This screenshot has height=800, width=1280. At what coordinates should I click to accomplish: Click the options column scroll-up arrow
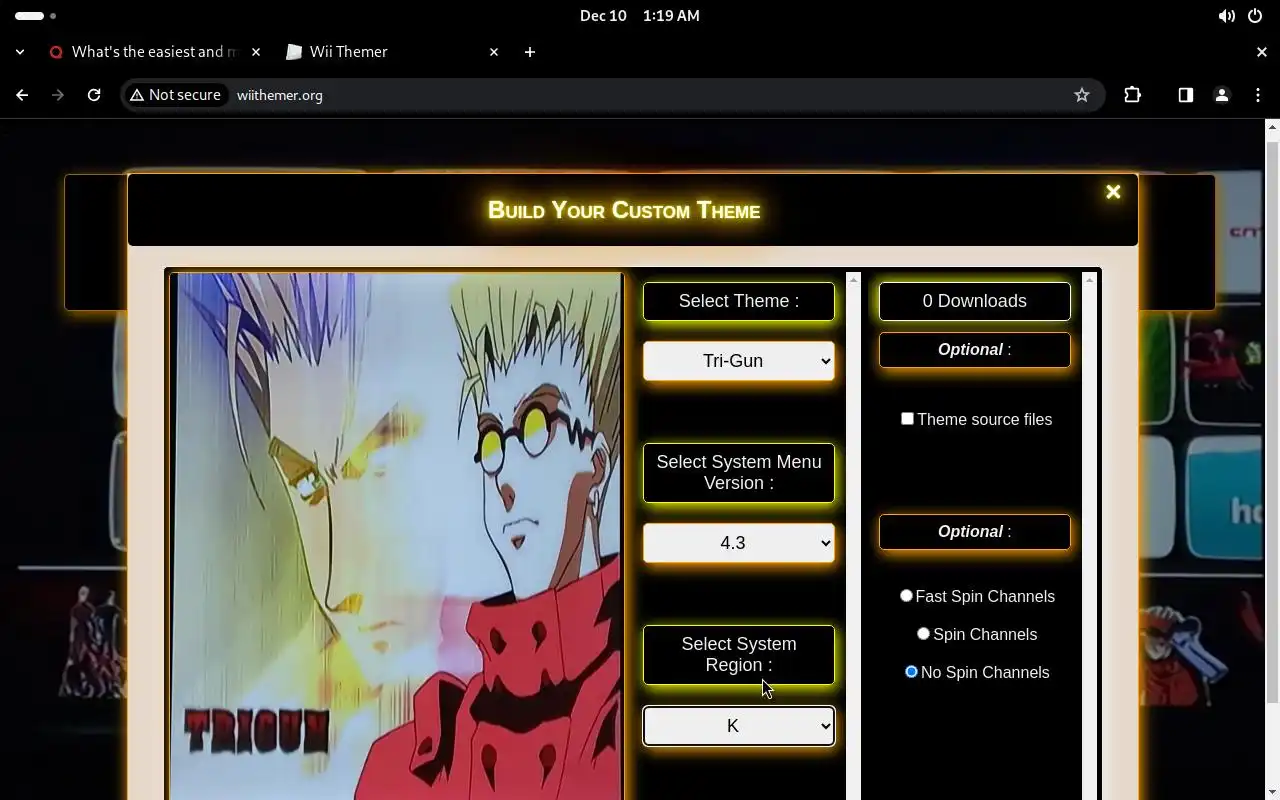click(x=1089, y=279)
